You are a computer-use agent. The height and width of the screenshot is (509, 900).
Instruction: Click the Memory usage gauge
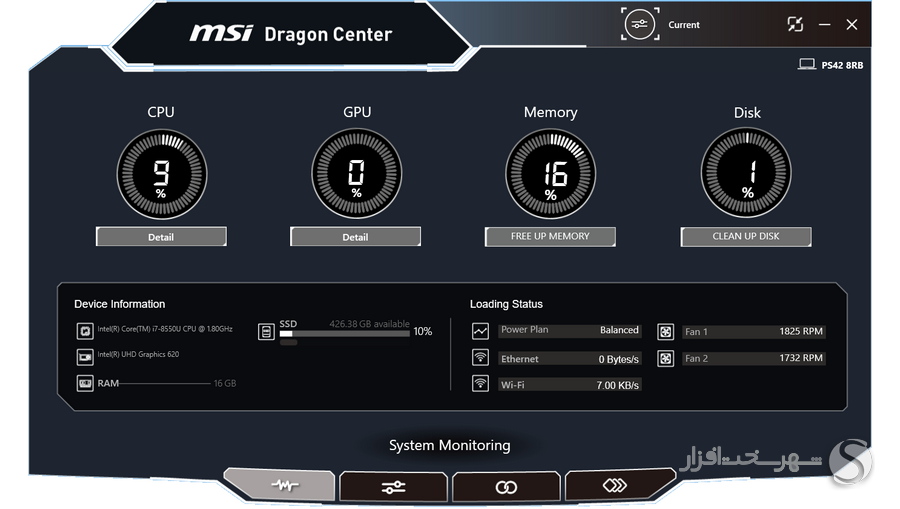pyautogui.click(x=550, y=174)
